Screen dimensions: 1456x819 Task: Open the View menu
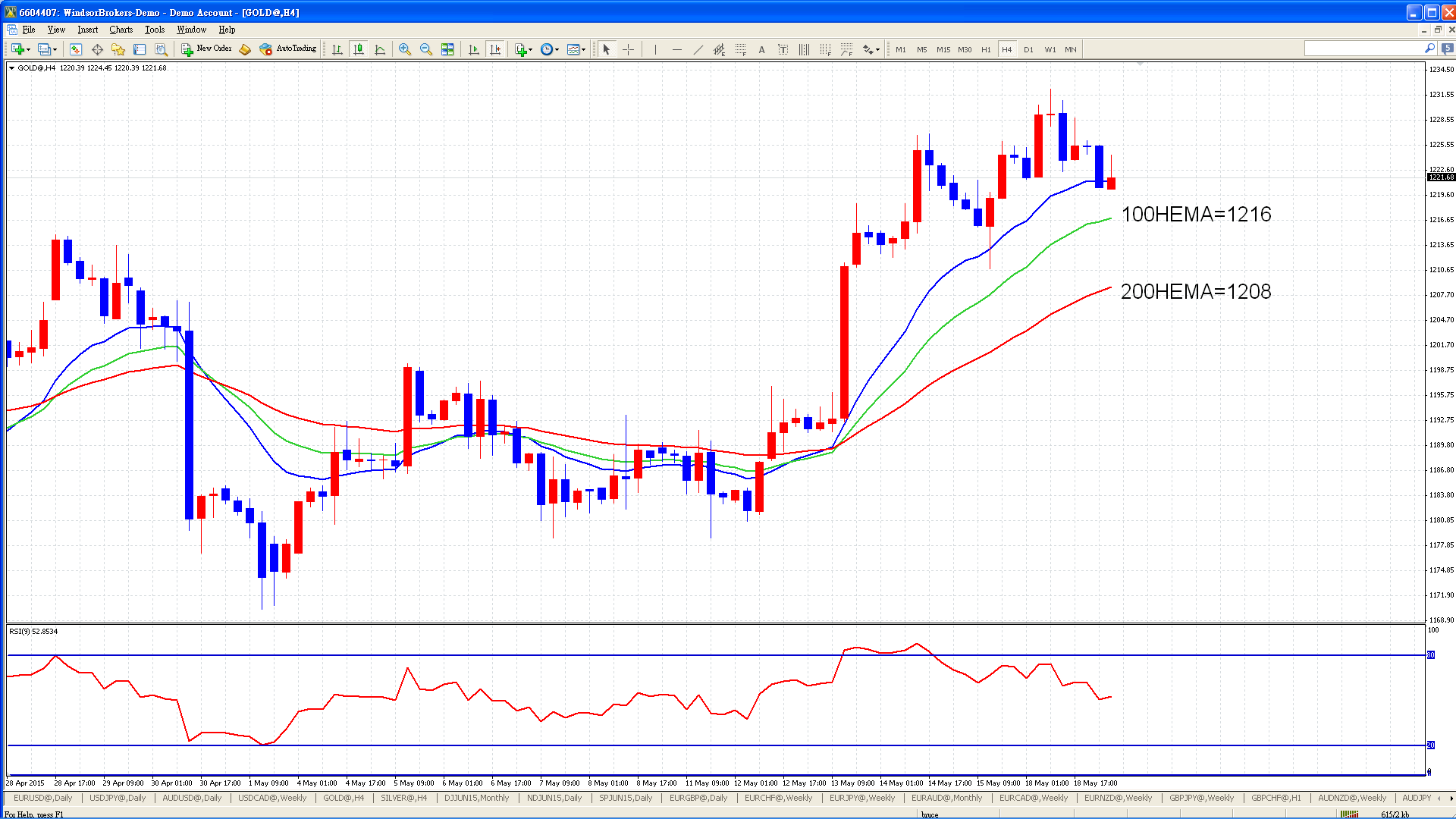pyautogui.click(x=56, y=30)
